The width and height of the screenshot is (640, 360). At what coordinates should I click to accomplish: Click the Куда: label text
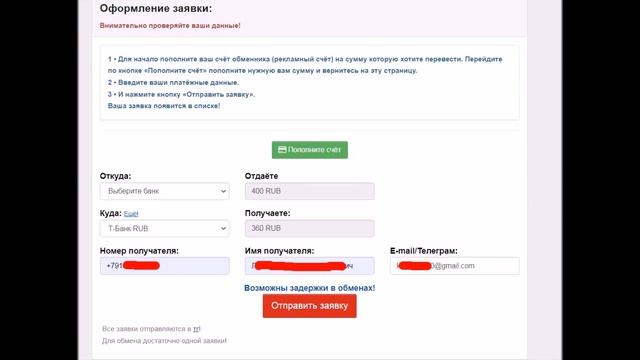(111, 213)
